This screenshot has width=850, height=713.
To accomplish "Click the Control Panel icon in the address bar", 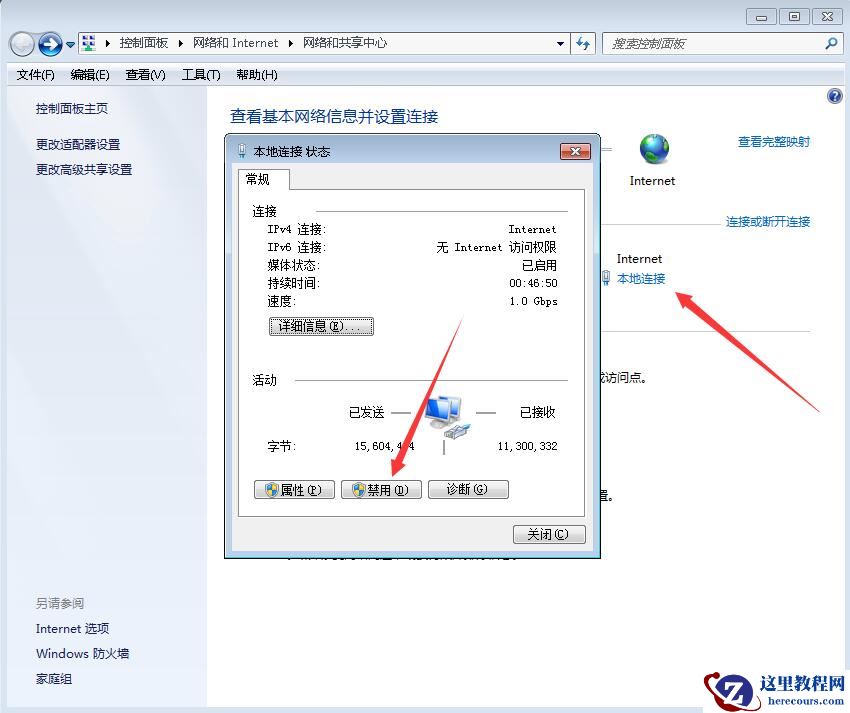I will click(87, 43).
